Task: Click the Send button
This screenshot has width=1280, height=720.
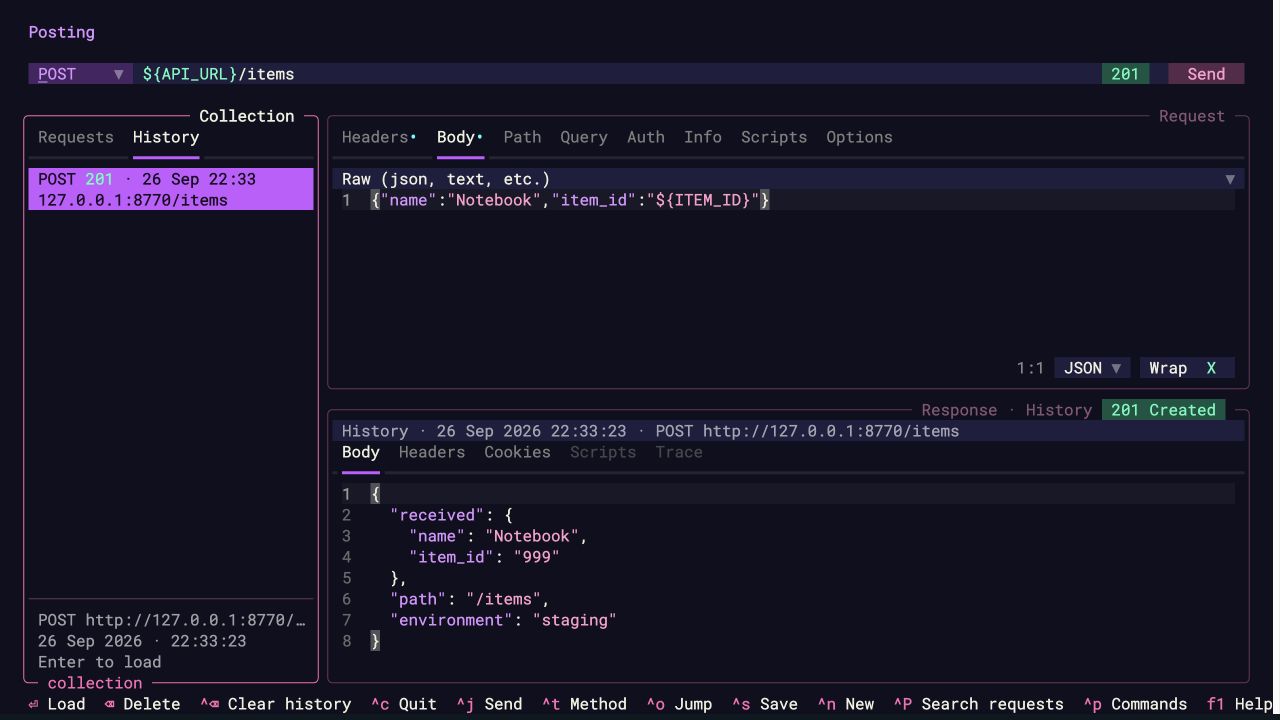Action: [1206, 74]
